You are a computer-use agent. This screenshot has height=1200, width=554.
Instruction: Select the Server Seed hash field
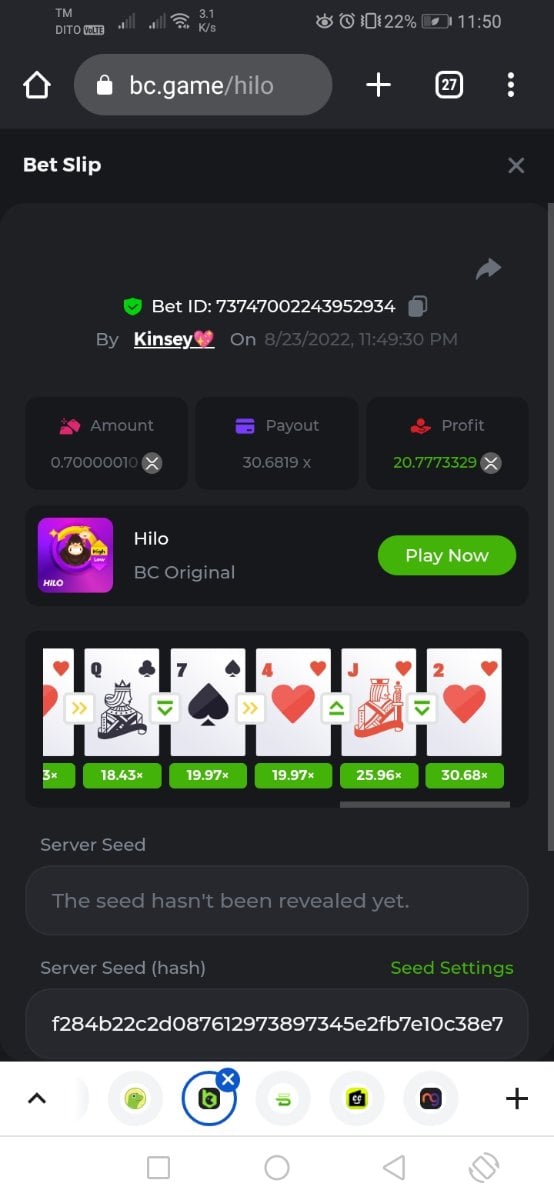(277, 1023)
